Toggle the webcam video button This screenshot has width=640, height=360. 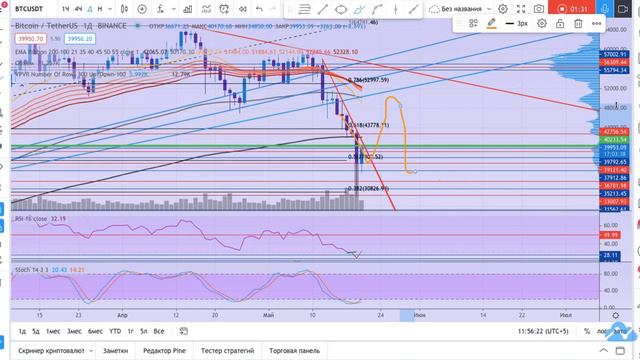[x=623, y=9]
